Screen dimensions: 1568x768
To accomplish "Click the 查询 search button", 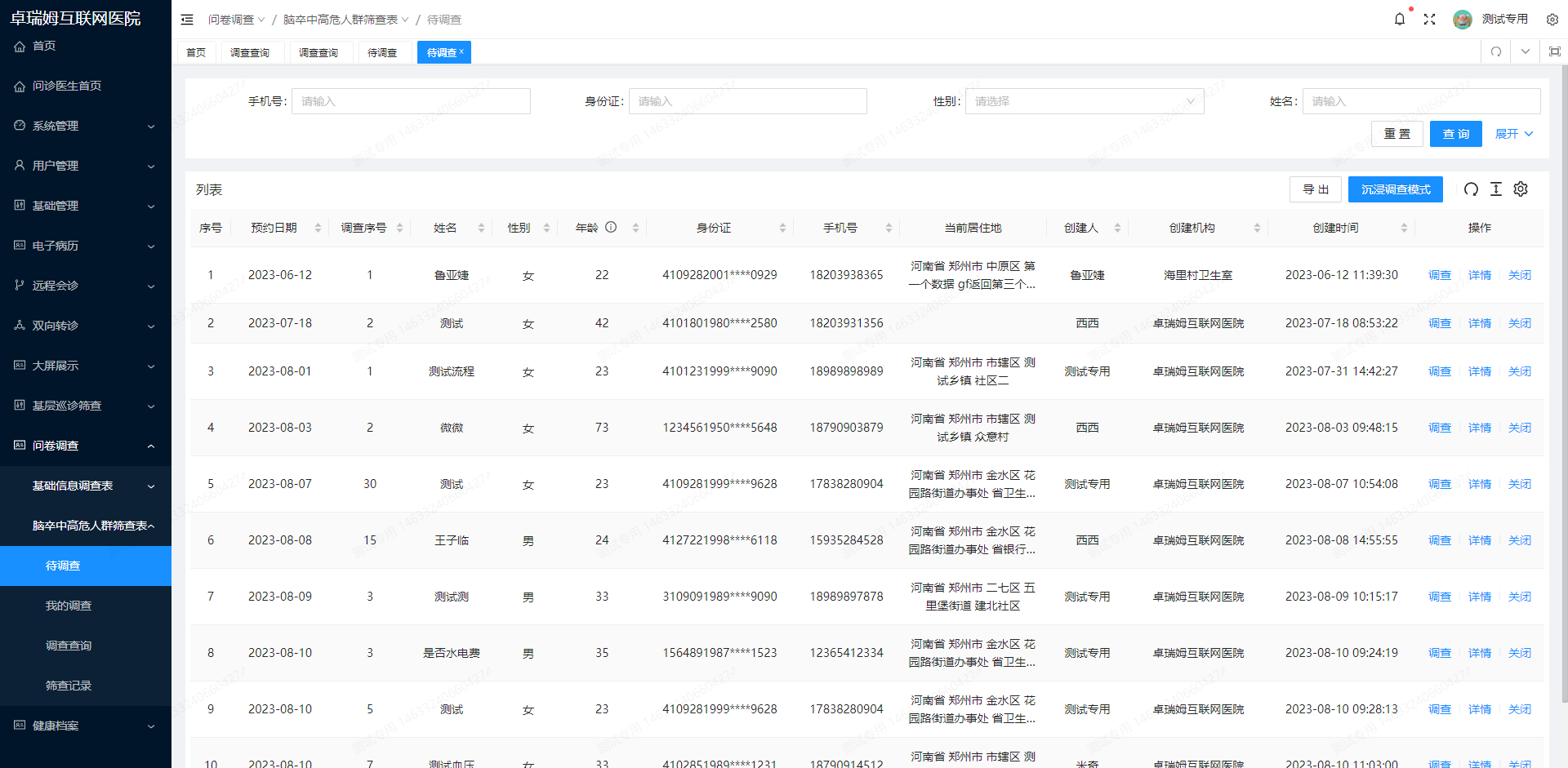I will coord(1455,133).
